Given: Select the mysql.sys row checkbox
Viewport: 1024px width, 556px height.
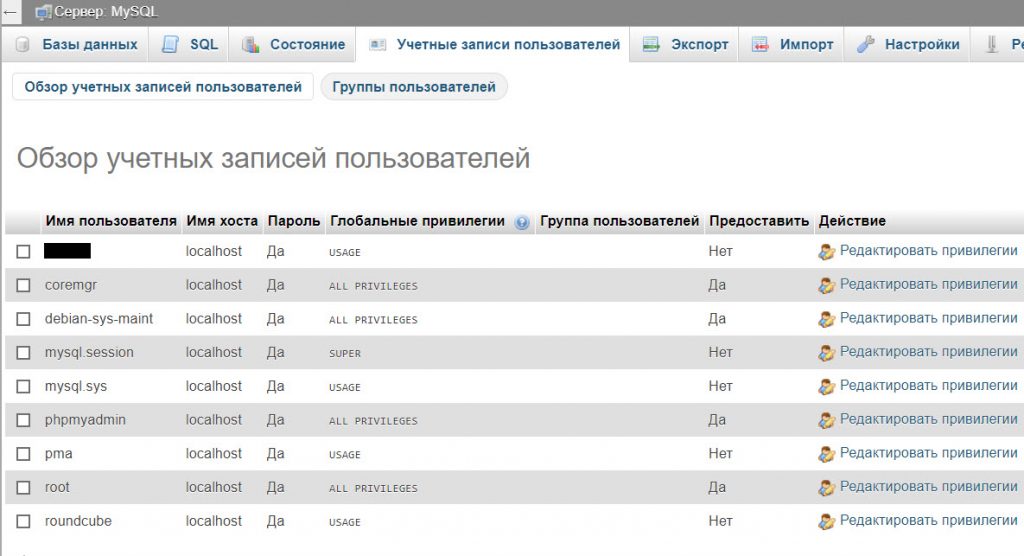Looking at the screenshot, I should [24, 387].
